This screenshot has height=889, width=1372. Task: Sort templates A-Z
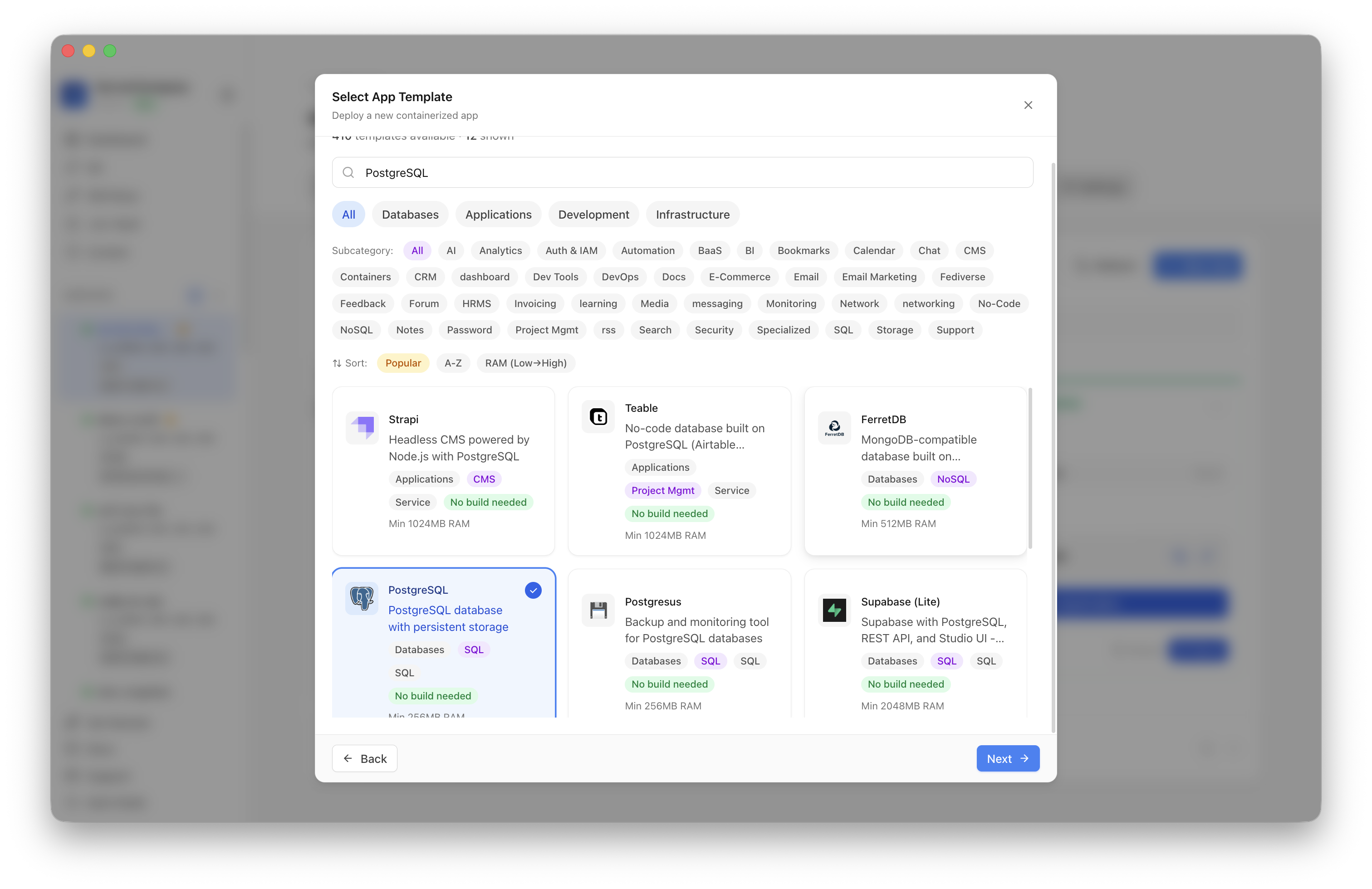pyautogui.click(x=452, y=363)
